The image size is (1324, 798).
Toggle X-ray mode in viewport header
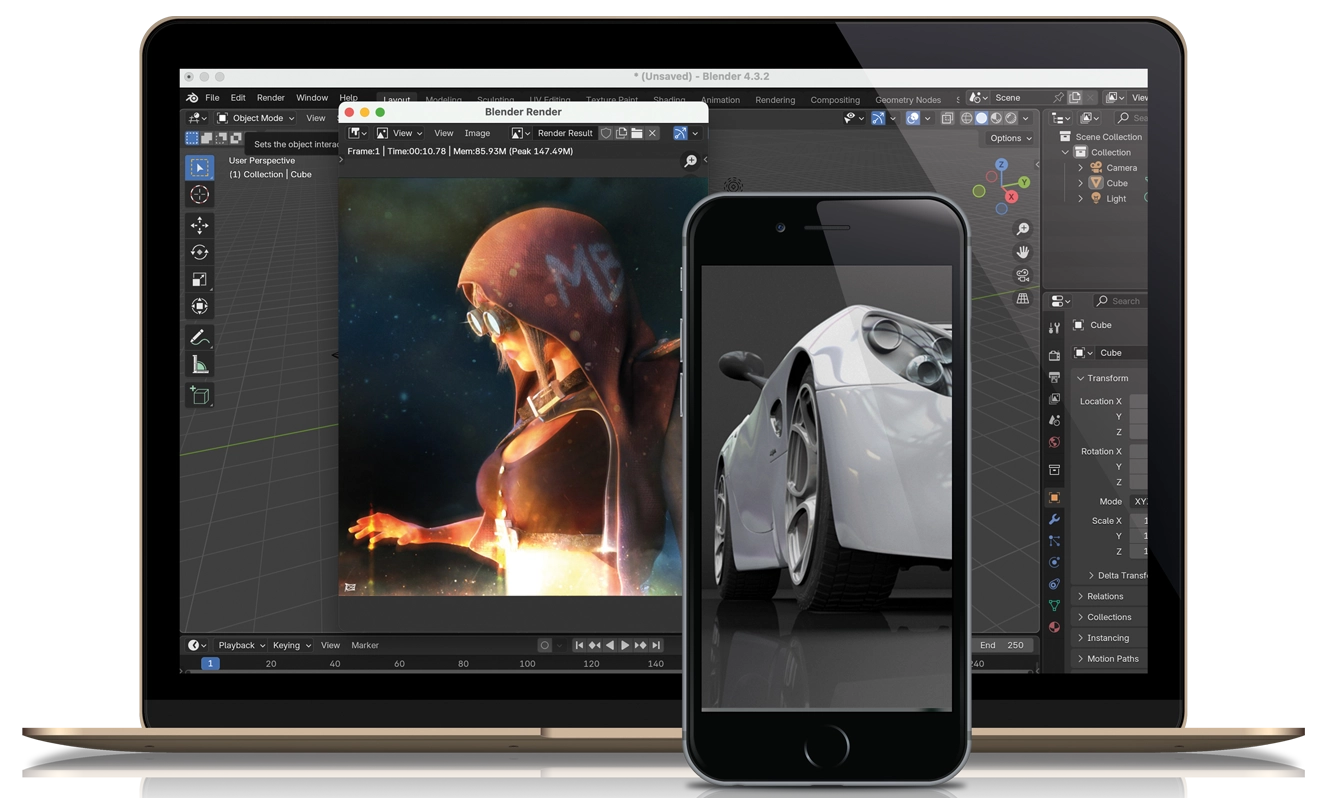(x=947, y=118)
